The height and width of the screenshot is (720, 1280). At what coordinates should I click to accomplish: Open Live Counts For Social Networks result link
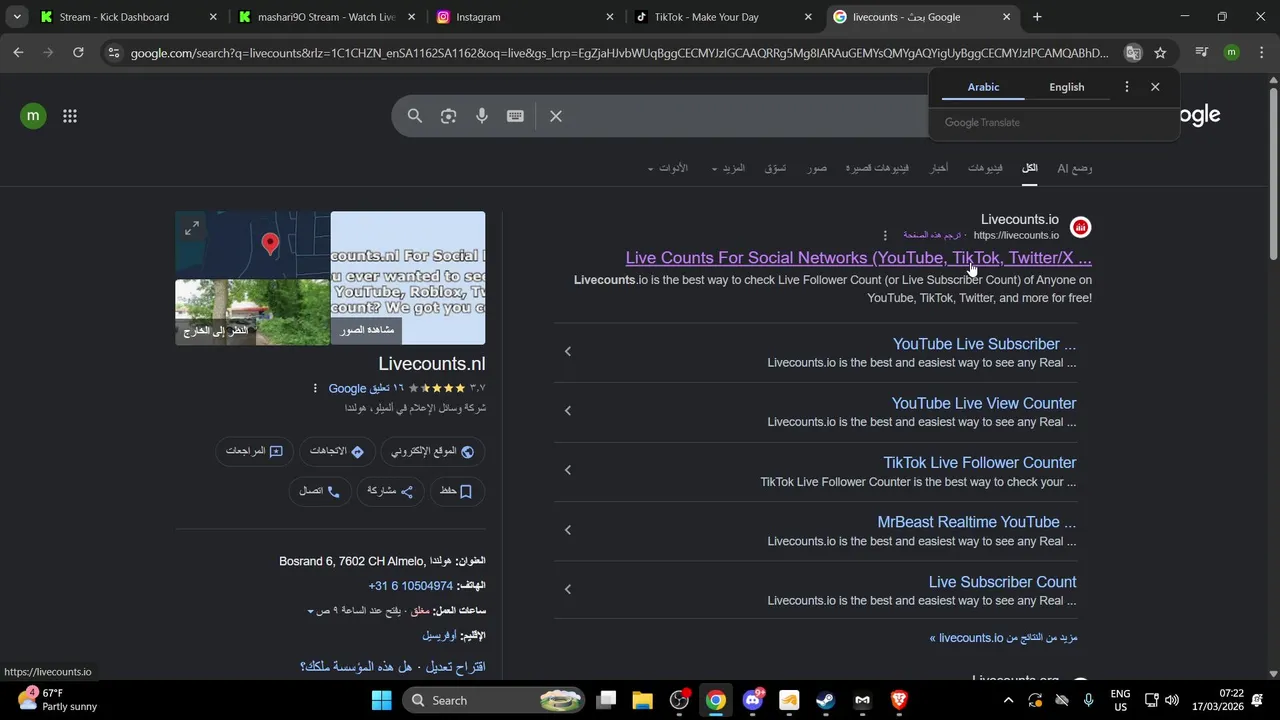pyautogui.click(x=858, y=258)
